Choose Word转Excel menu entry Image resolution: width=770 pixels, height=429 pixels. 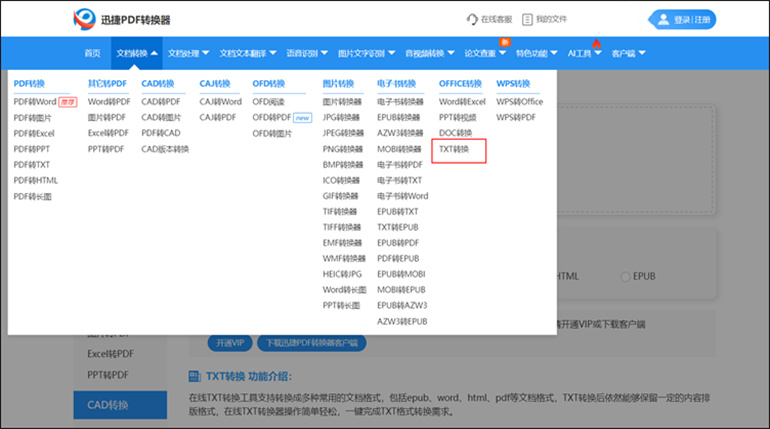pyautogui.click(x=462, y=102)
